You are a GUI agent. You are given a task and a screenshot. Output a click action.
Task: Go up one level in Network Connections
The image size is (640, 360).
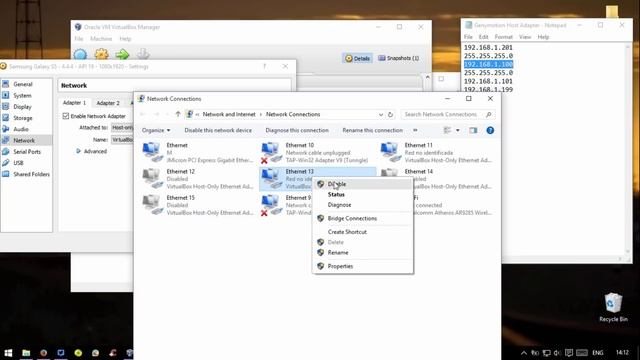(x=178, y=114)
